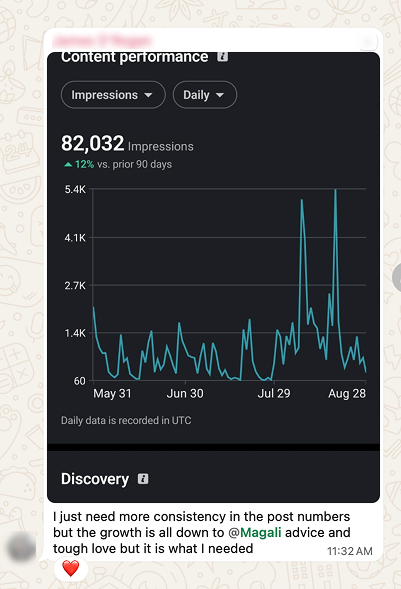The image size is (401, 589).
Task: Click the 2.7K axis label
Action: click(75, 285)
